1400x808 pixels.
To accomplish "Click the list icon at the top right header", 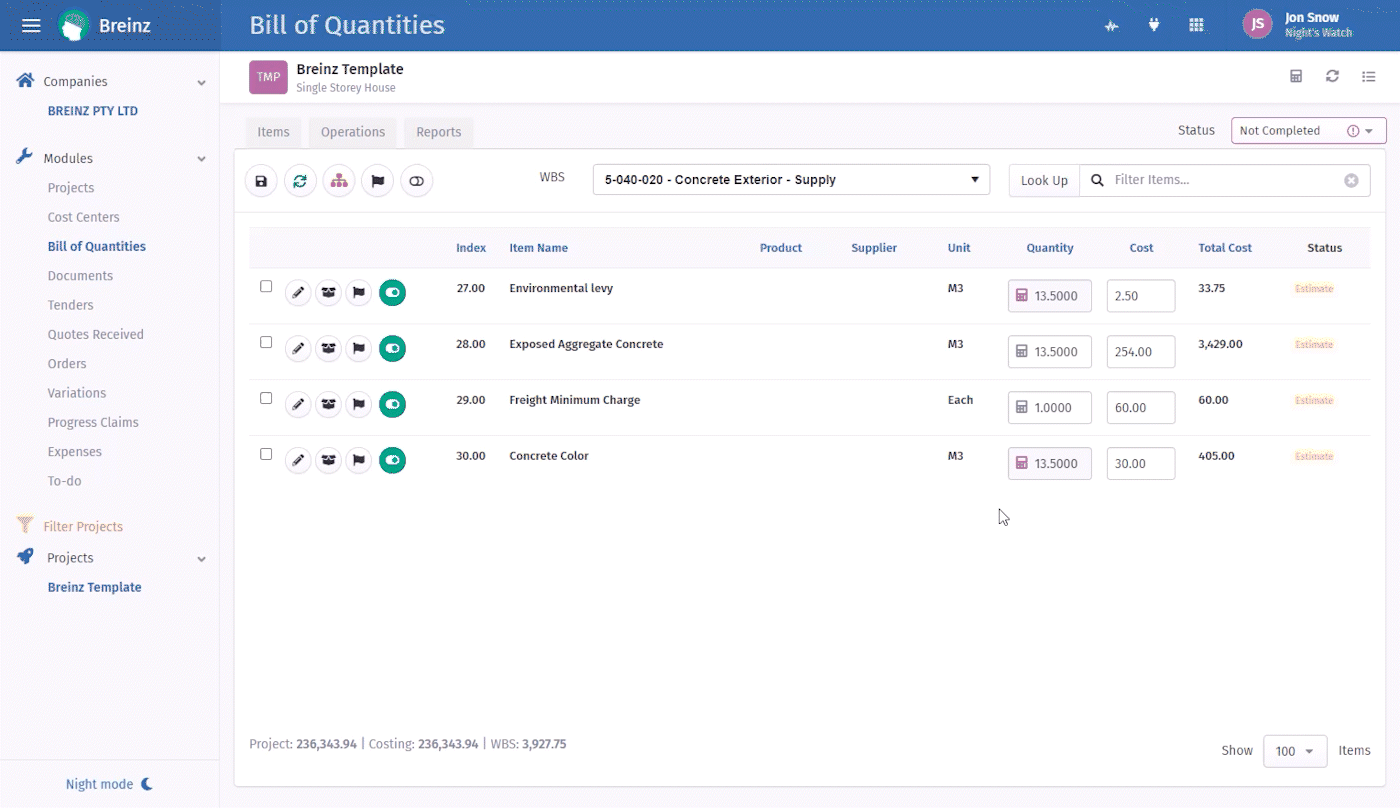I will tap(1369, 75).
